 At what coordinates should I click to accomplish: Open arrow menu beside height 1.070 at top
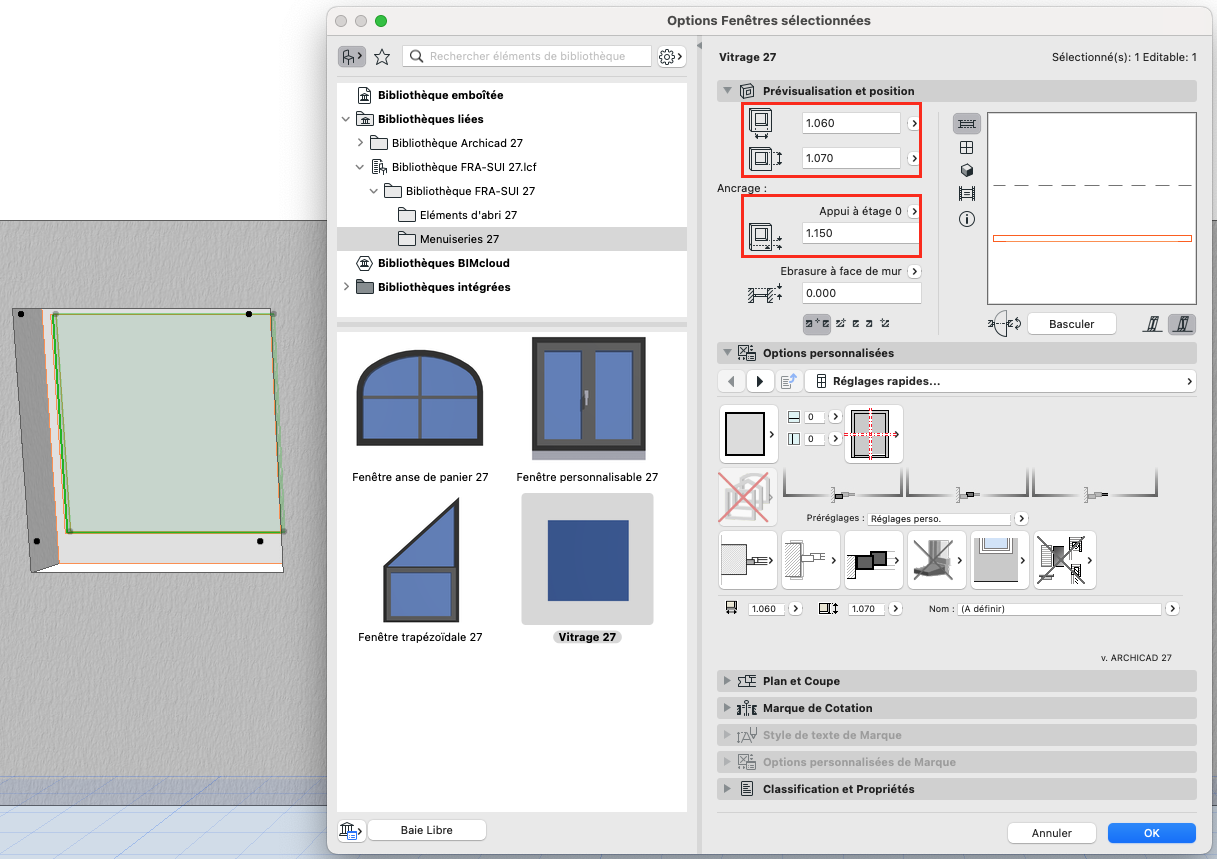point(913,159)
